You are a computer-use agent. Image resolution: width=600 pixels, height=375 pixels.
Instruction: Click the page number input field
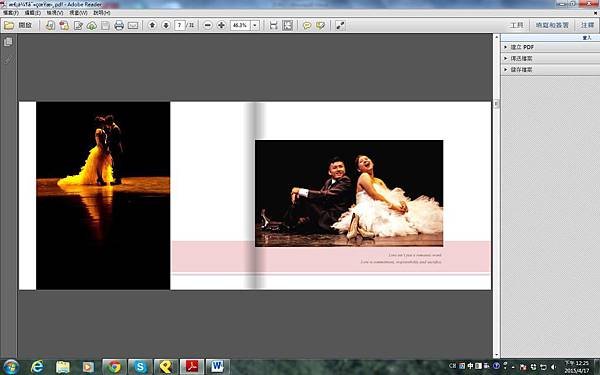point(179,26)
